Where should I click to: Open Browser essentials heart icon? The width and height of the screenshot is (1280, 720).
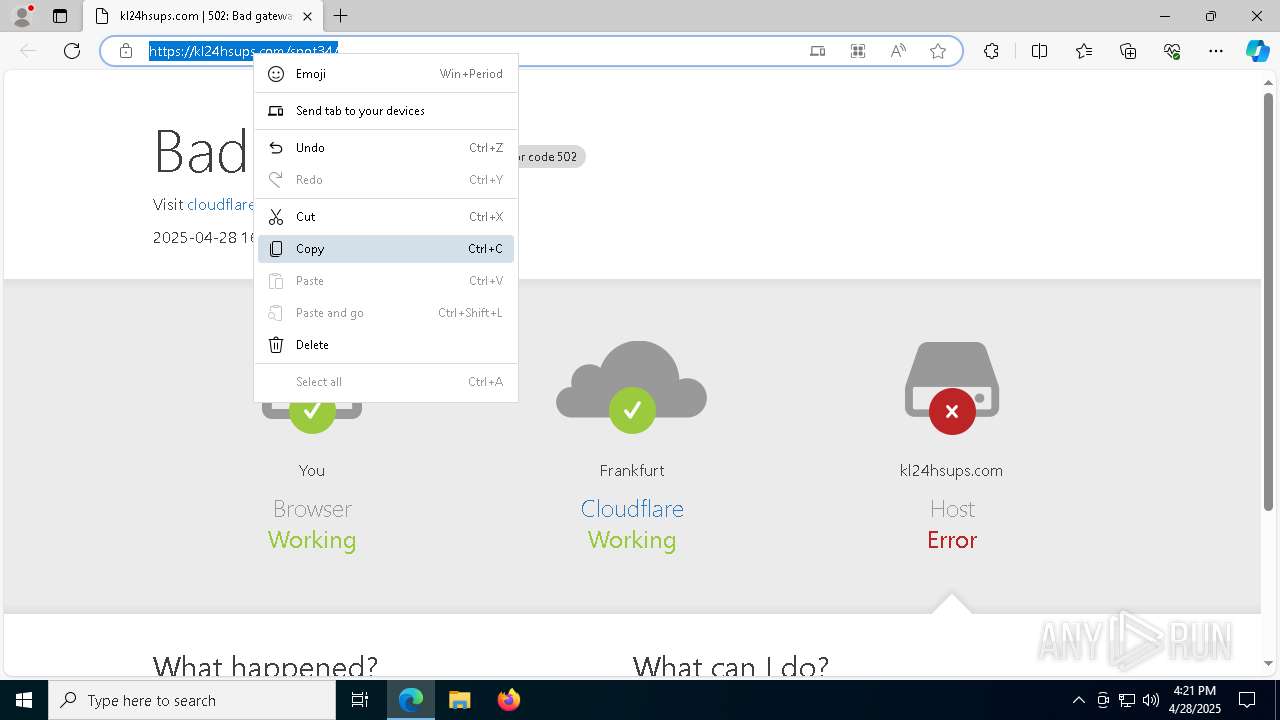click(1172, 51)
